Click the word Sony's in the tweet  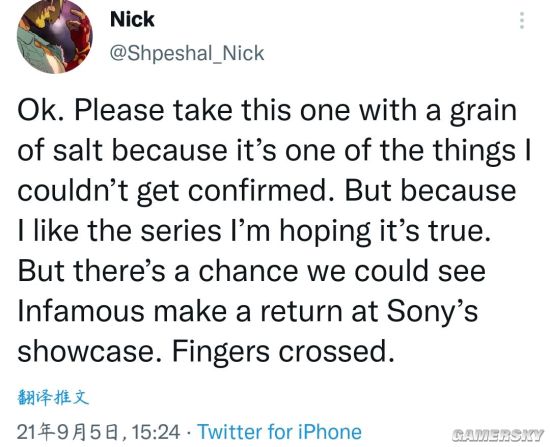(432, 312)
